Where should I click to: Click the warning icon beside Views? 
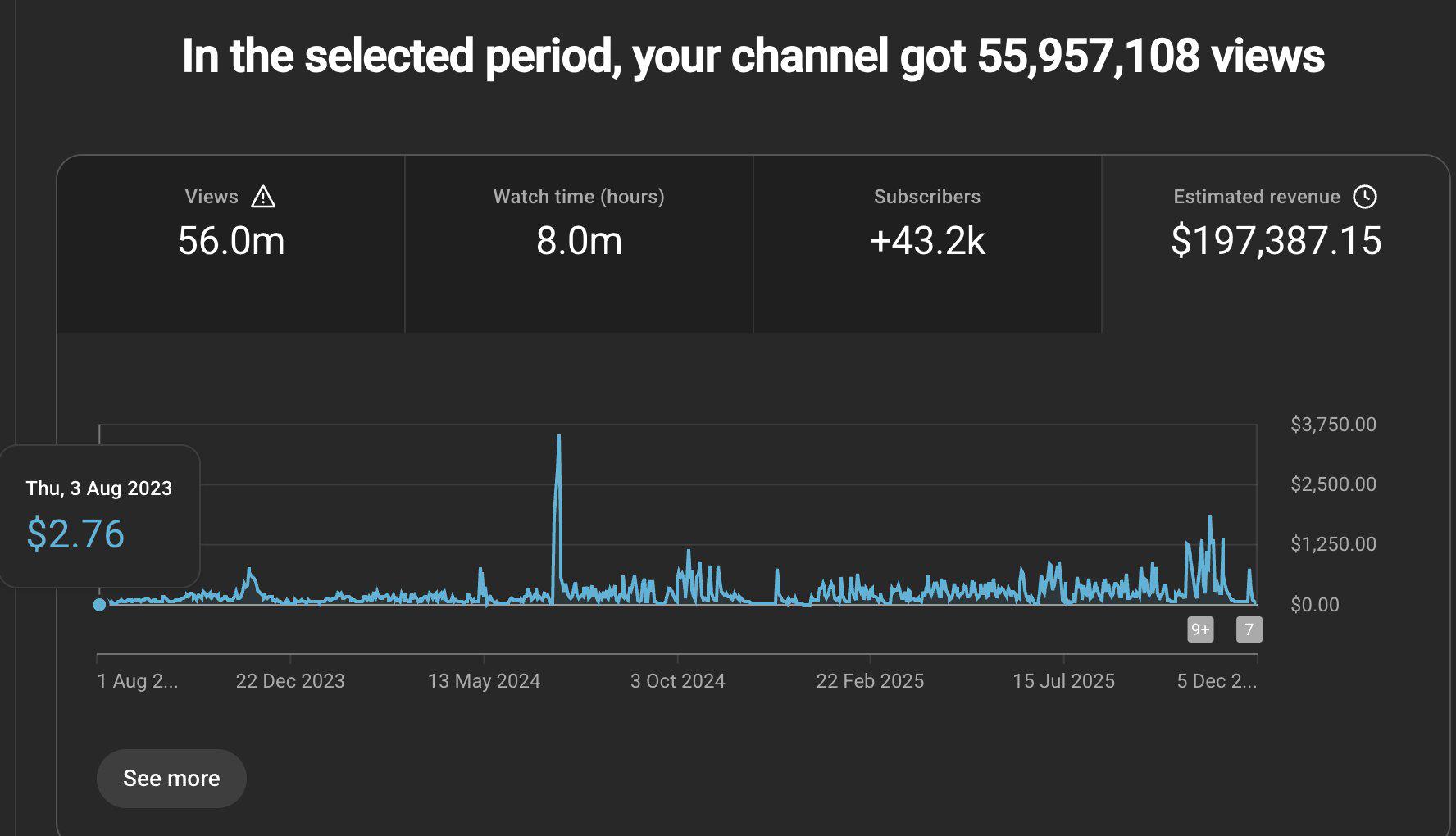262,197
